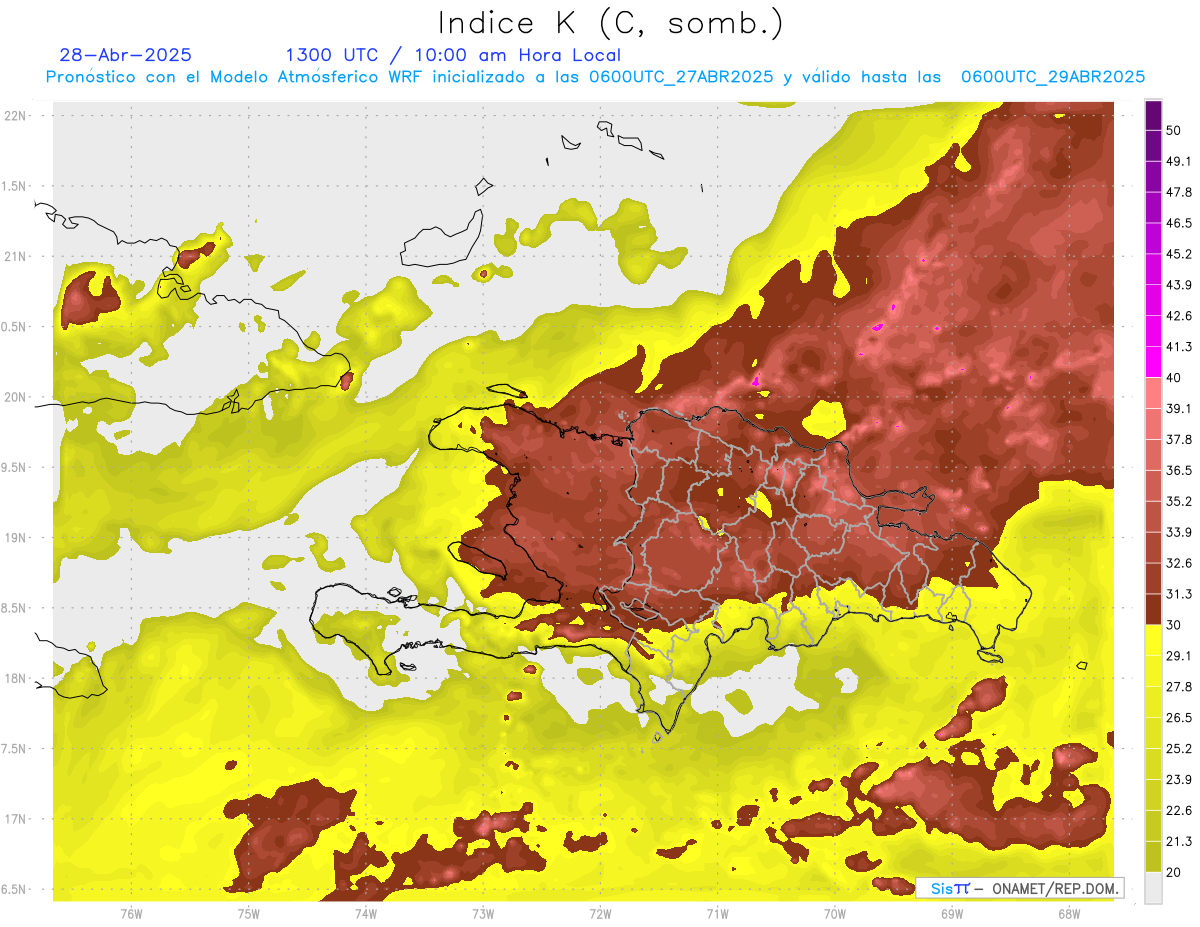Click the "21N" latitude axis label
Viewport: 1200px width, 927px height.
coord(14,257)
